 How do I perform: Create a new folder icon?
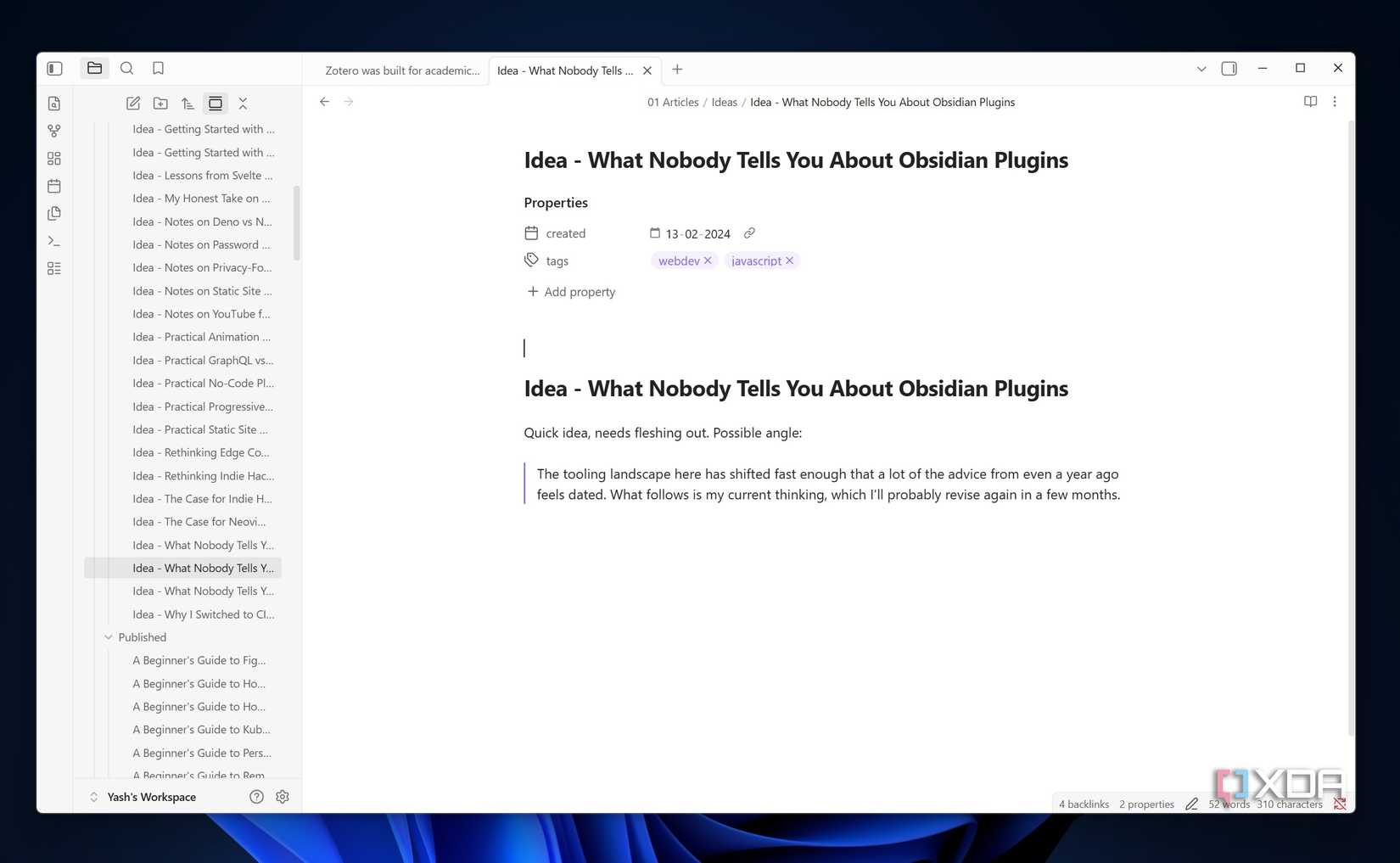click(x=160, y=104)
